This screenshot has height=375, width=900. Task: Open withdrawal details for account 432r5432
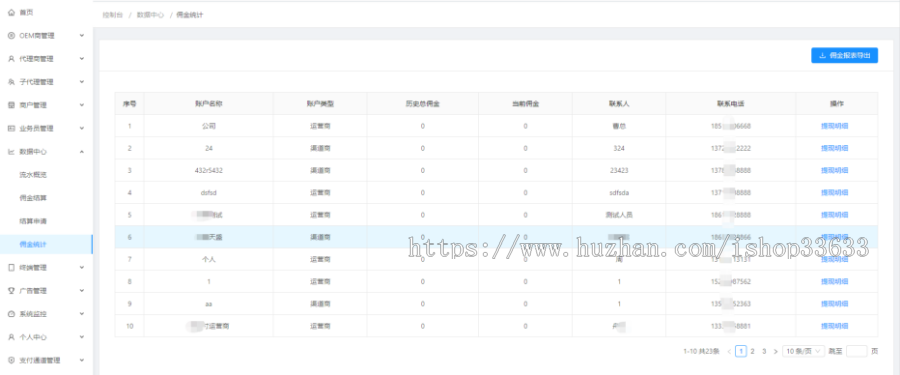click(x=835, y=171)
